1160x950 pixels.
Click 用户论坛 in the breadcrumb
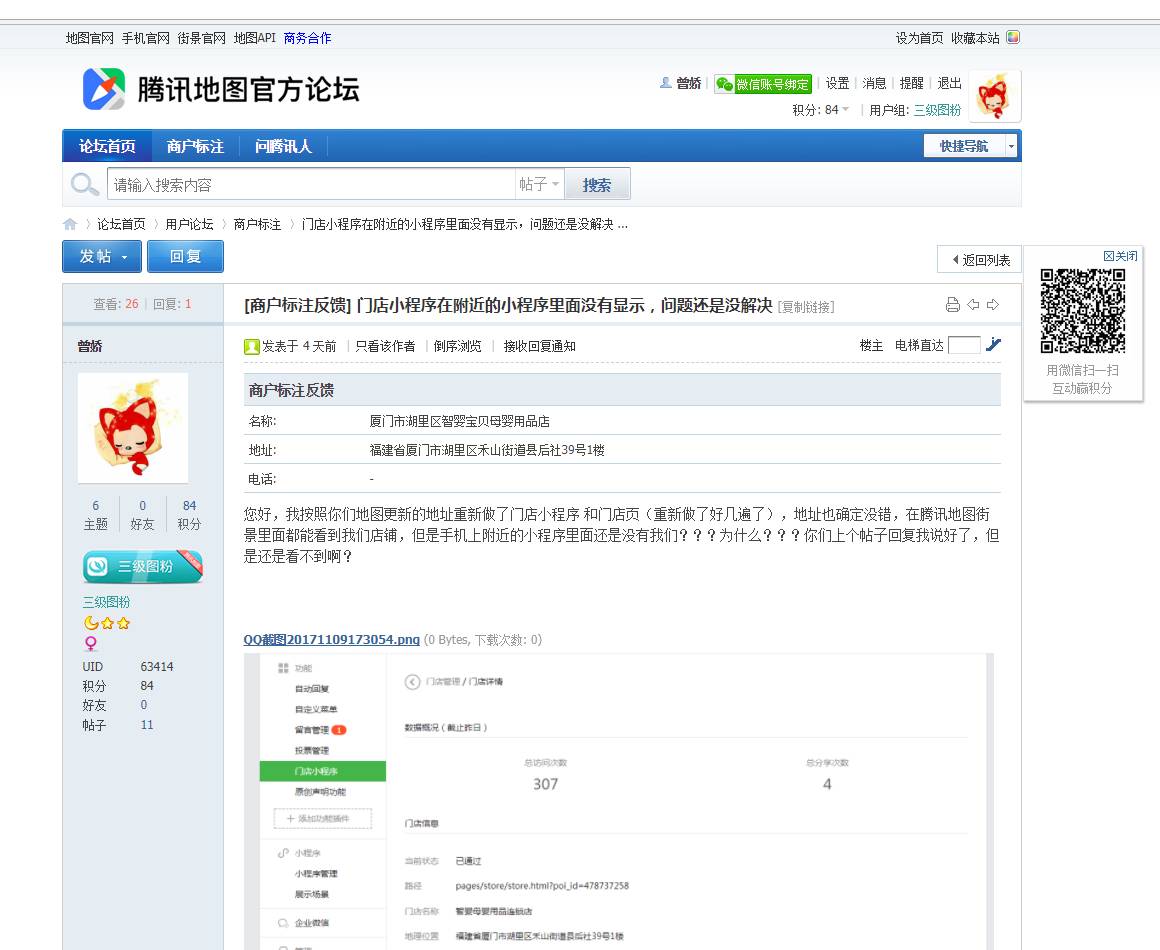click(x=189, y=224)
